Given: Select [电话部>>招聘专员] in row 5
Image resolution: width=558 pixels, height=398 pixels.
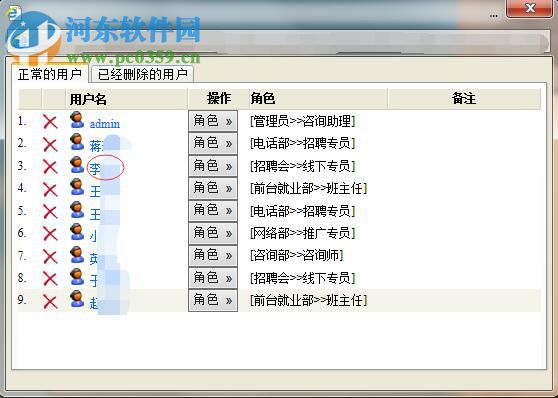Looking at the screenshot, I should pyautogui.click(x=303, y=211).
